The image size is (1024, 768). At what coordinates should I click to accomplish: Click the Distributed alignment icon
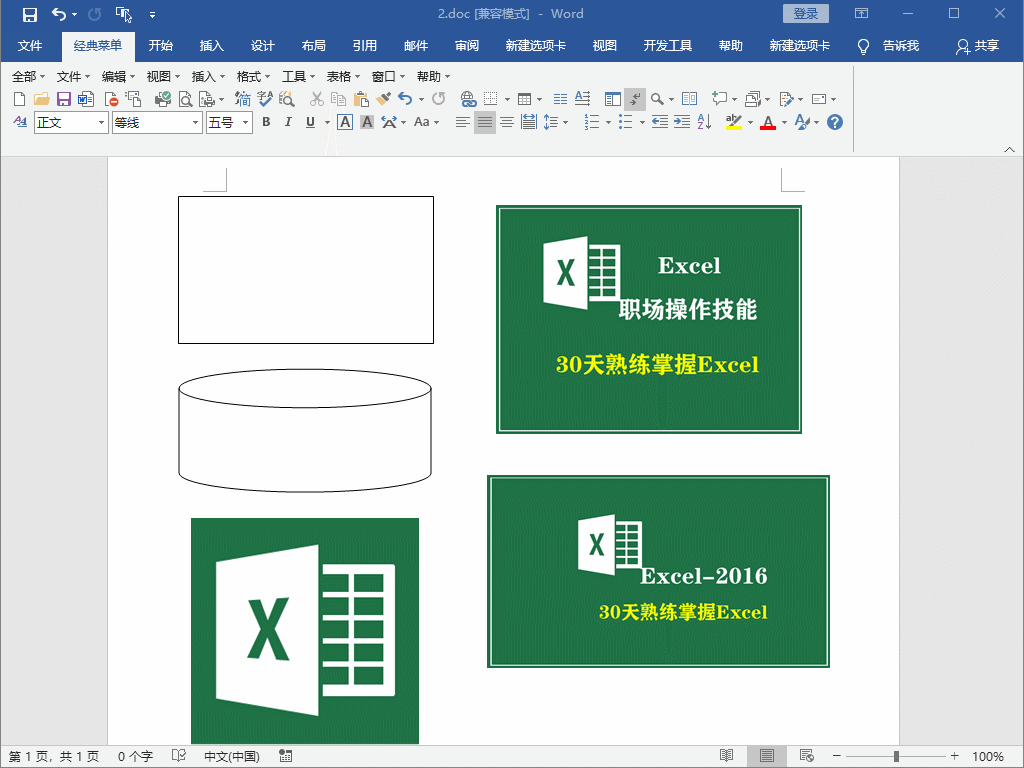(x=529, y=122)
